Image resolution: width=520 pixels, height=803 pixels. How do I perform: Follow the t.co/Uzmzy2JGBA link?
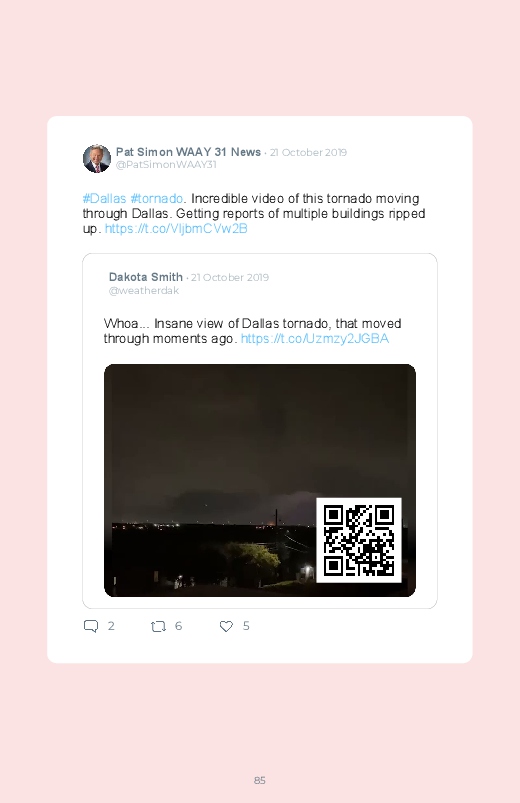(x=315, y=339)
